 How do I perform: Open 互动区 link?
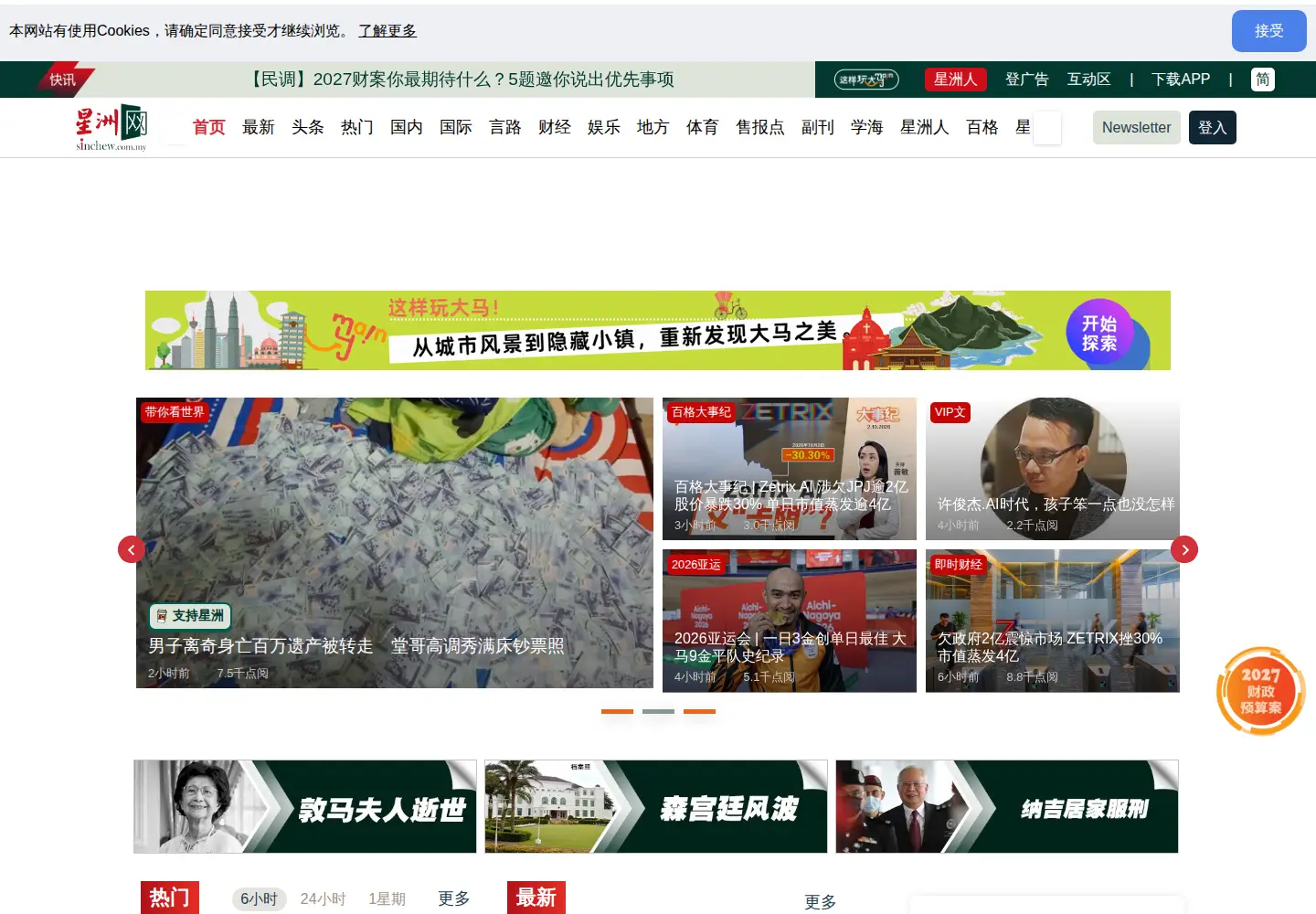[1089, 80]
